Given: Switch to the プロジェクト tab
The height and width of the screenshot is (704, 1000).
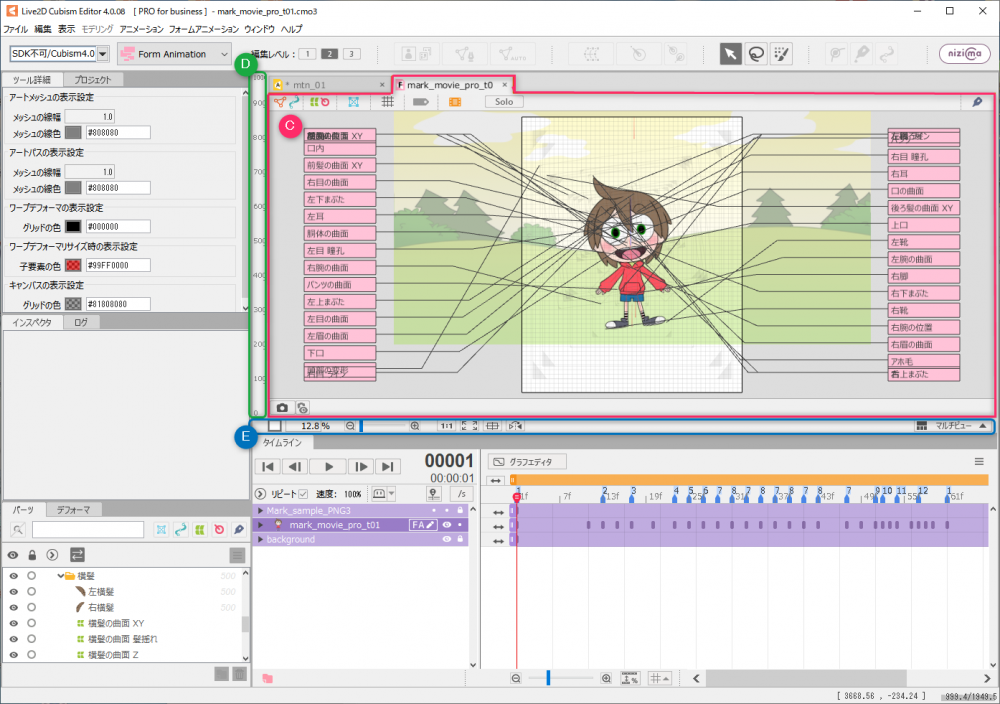Looking at the screenshot, I should tap(92, 80).
